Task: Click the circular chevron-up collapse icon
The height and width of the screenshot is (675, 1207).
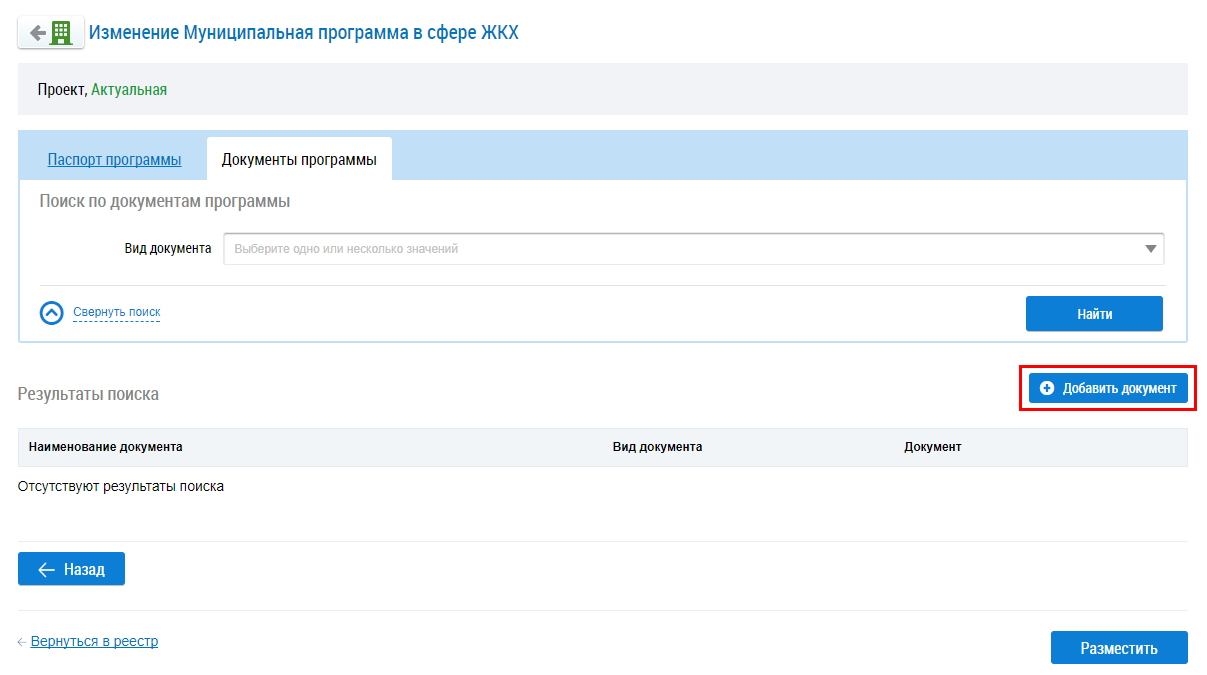Action: pos(51,313)
